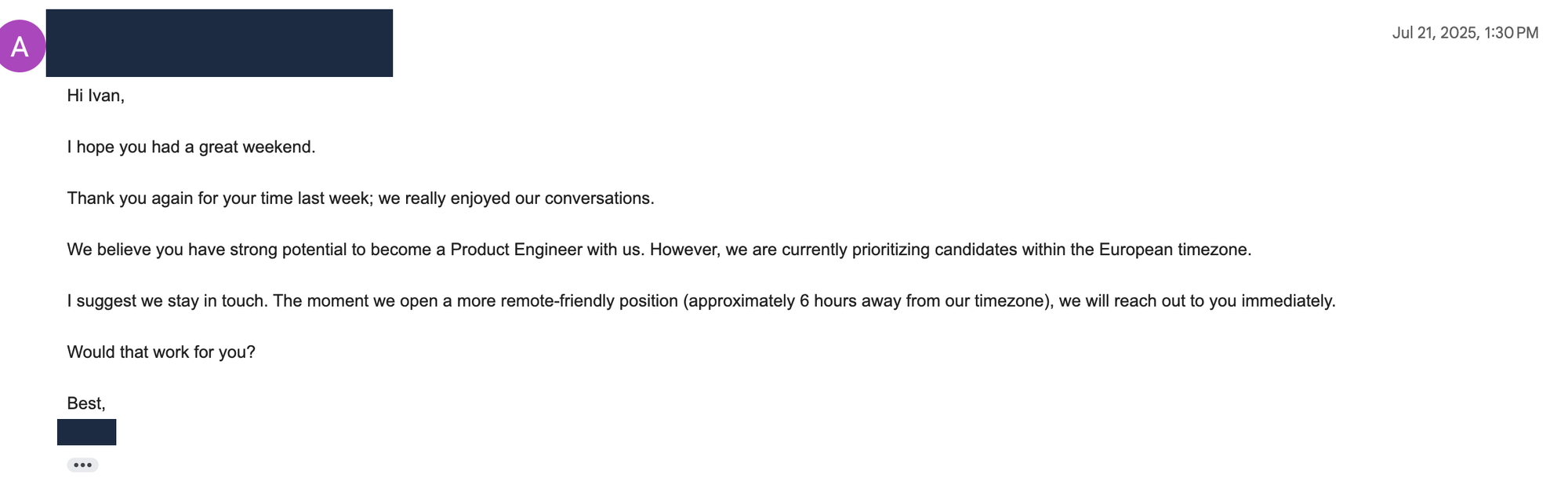
Task: Click the Jul 21, 2025 timestamp
Action: (x=1465, y=33)
